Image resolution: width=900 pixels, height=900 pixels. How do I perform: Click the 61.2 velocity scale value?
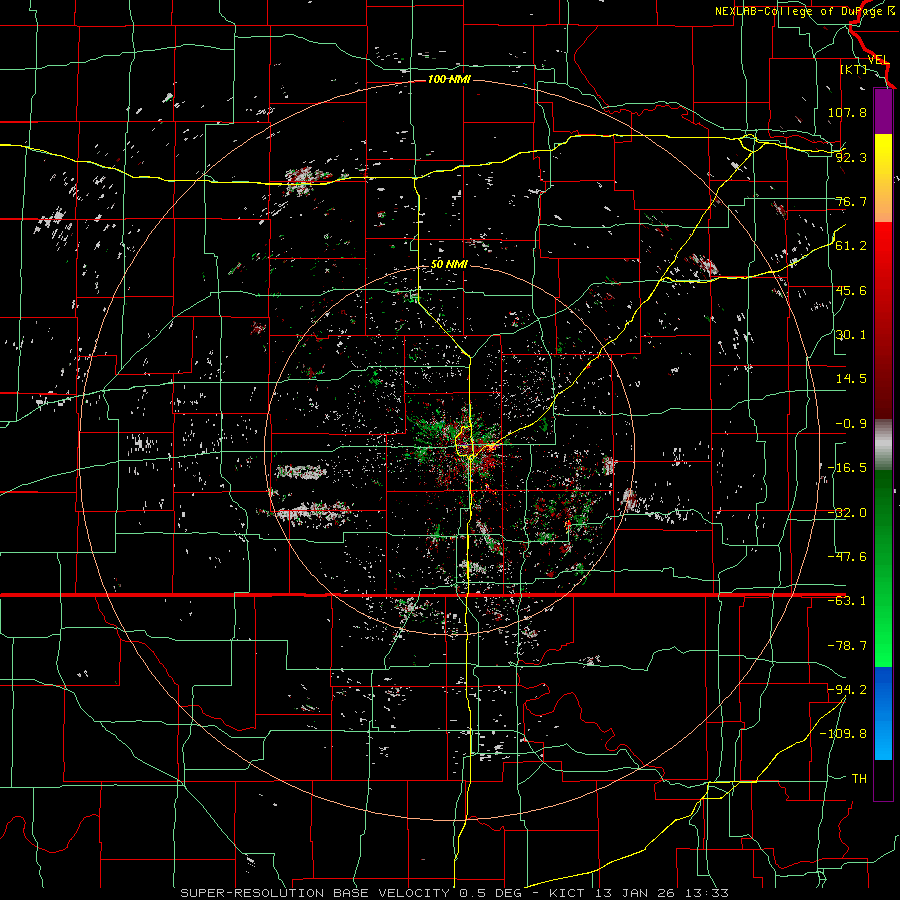pyautogui.click(x=851, y=246)
